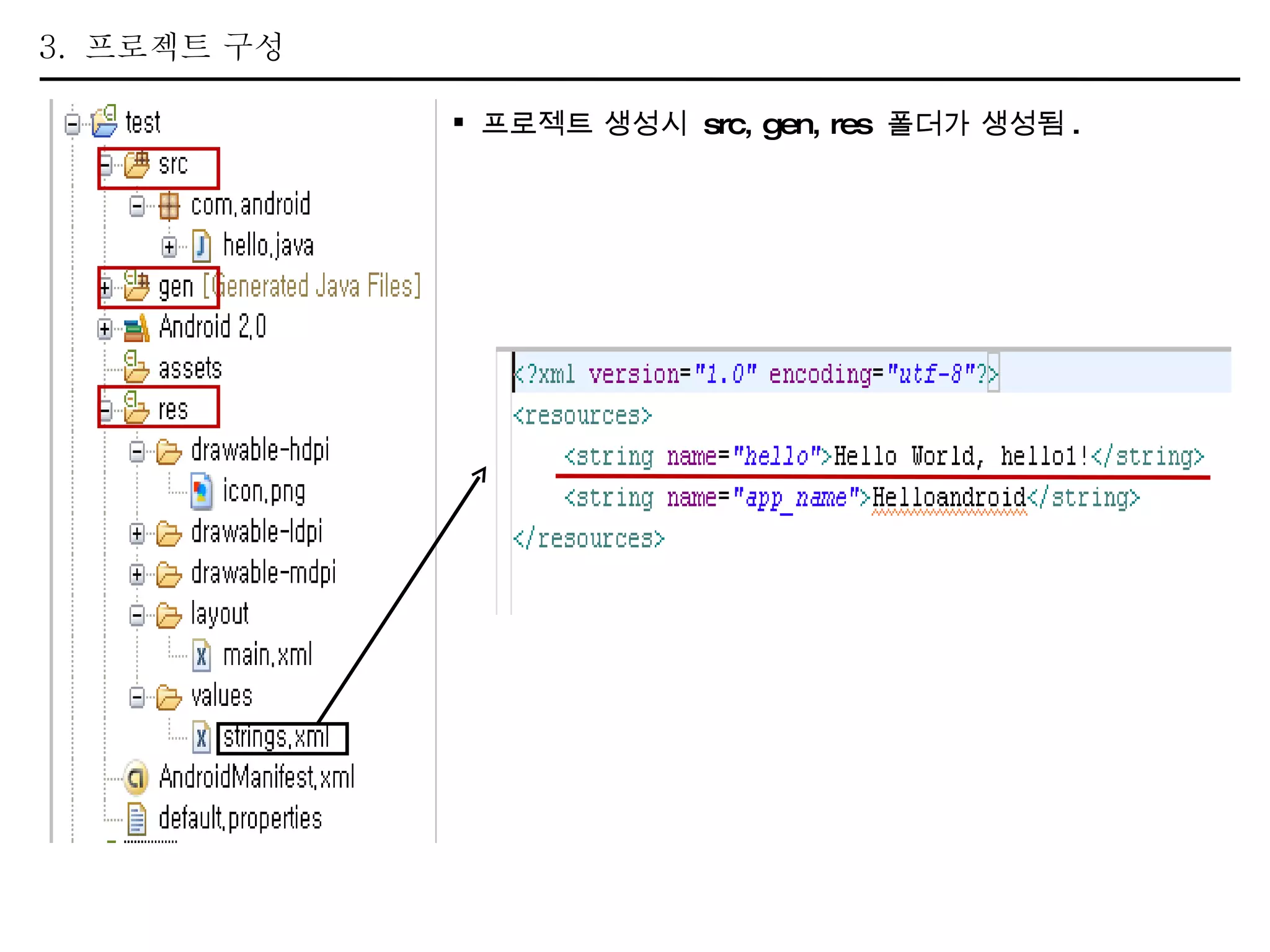Select drawable-hdpi label
Screen dimensions: 1270x952
[x=260, y=450]
